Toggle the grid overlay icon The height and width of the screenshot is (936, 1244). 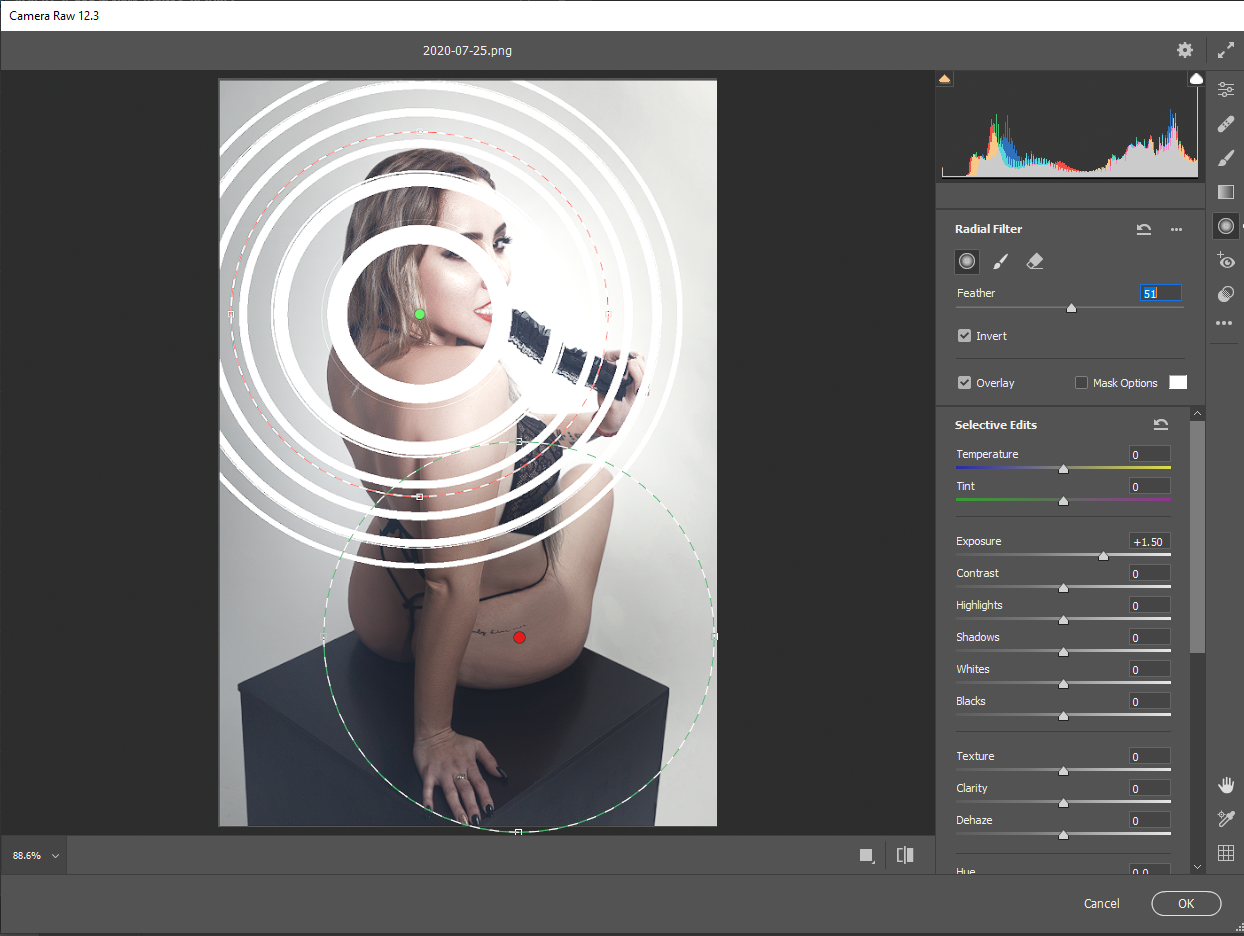(x=1226, y=853)
